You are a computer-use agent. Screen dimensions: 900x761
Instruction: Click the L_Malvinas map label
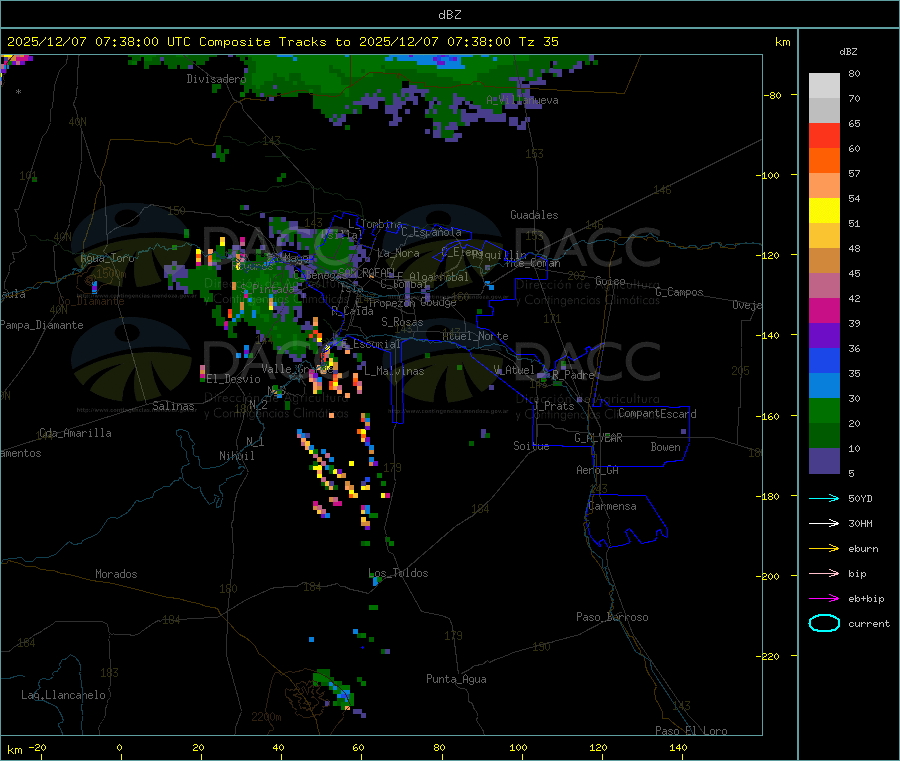point(394,371)
